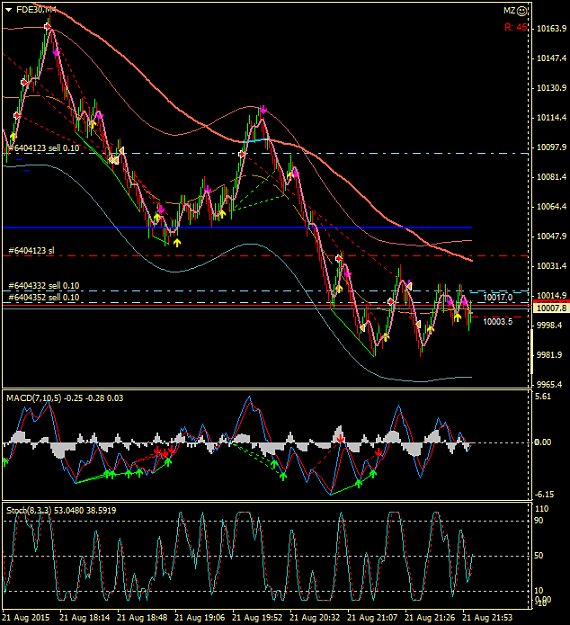Click the 21 Aug 19:52 time axis label
Viewport: 570px width, 625px height.
coord(257,618)
